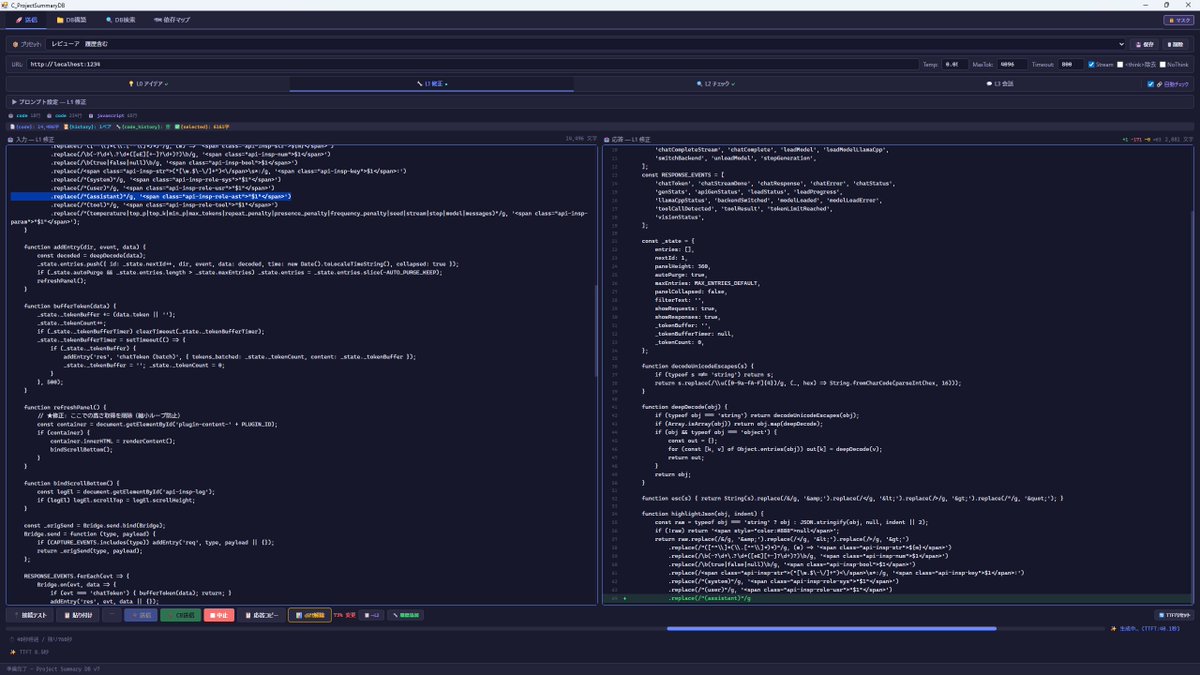Click the blue 送信 send button
The height and width of the screenshot is (675, 1200).
pyautogui.click(x=140, y=615)
